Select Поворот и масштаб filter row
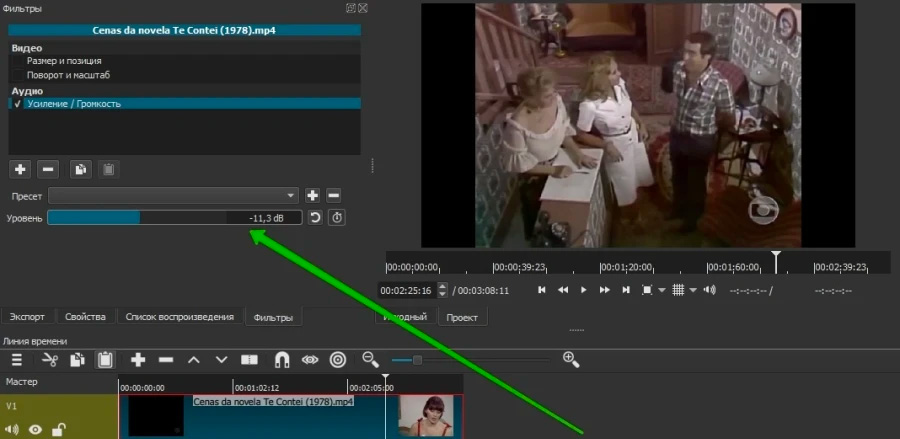The width and height of the screenshot is (900, 439). [x=185, y=75]
